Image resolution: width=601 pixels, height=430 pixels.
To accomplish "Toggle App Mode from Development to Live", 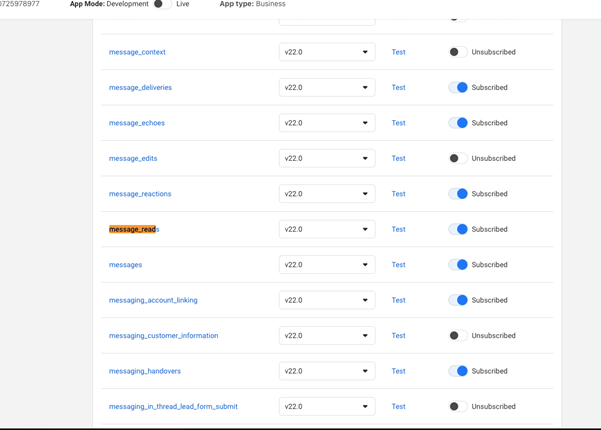I will pos(162,4).
